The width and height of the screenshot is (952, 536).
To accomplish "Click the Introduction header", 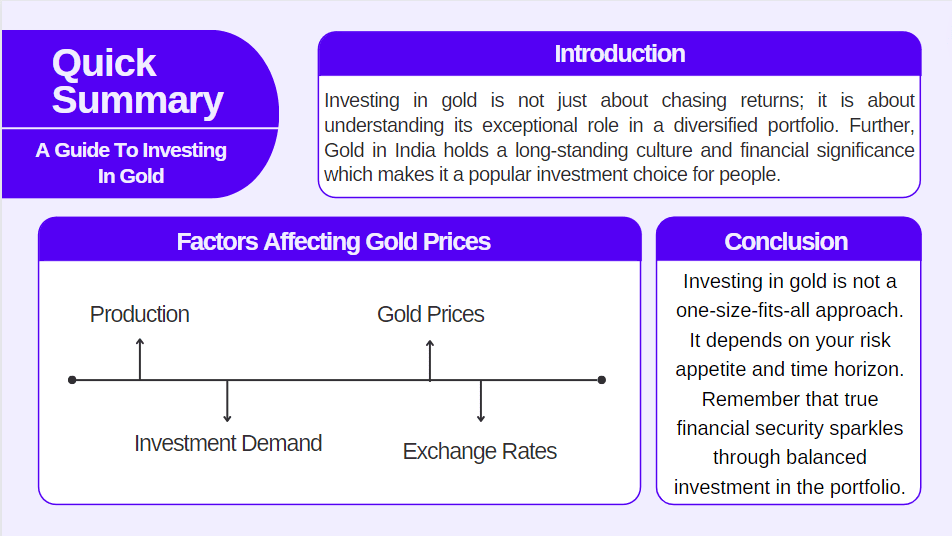I will (619, 54).
